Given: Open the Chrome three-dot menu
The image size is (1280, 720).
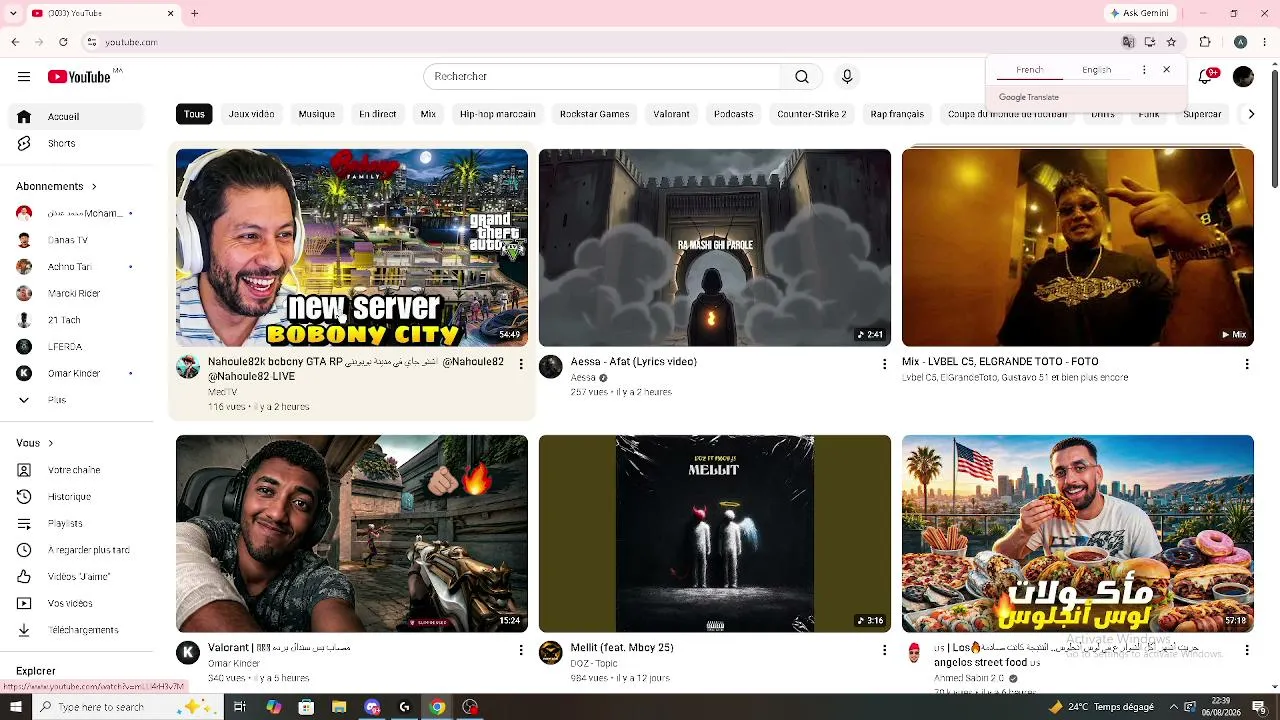Looking at the screenshot, I should point(1265,42).
